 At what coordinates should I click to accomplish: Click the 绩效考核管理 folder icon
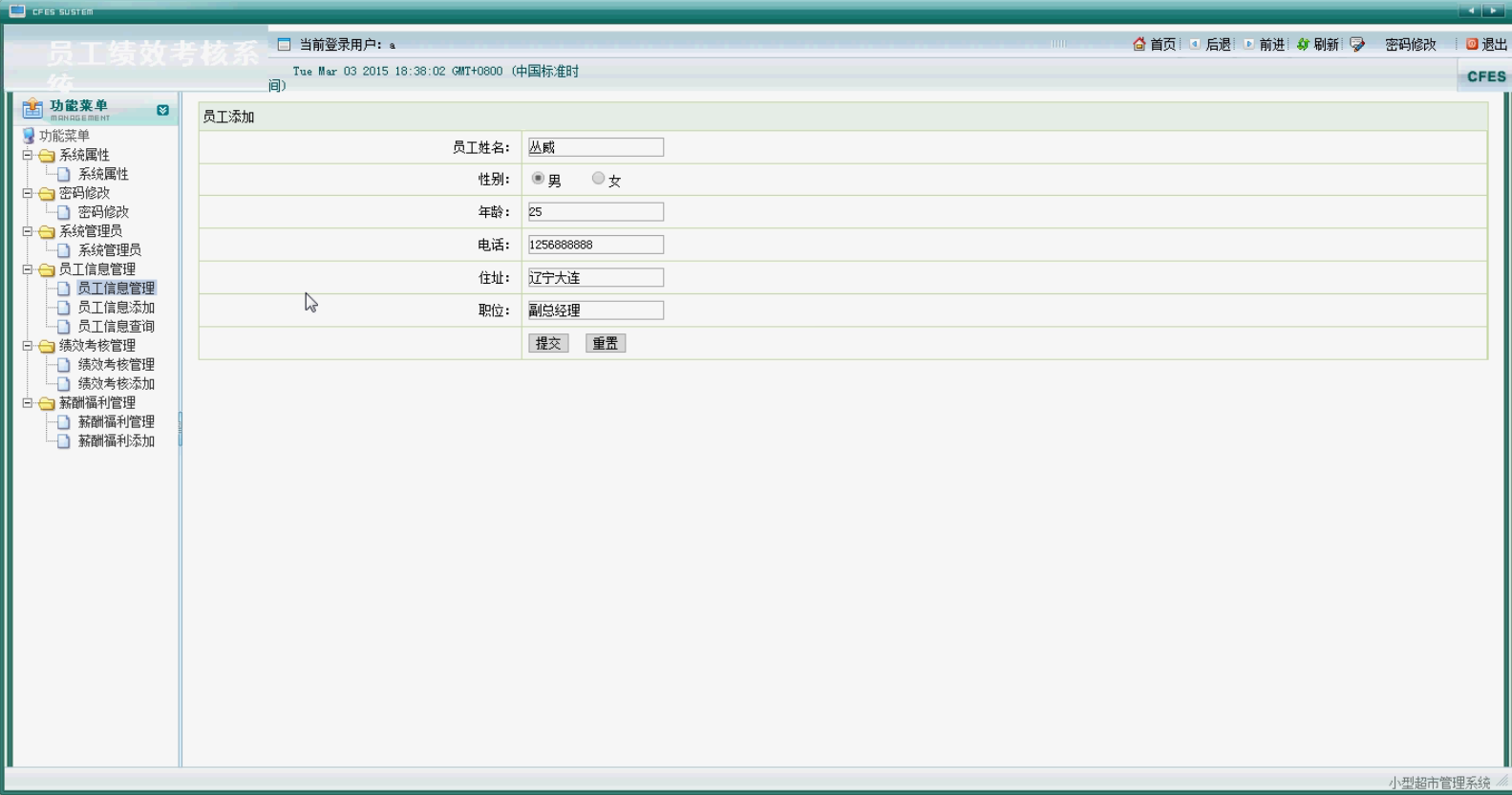click(x=46, y=346)
